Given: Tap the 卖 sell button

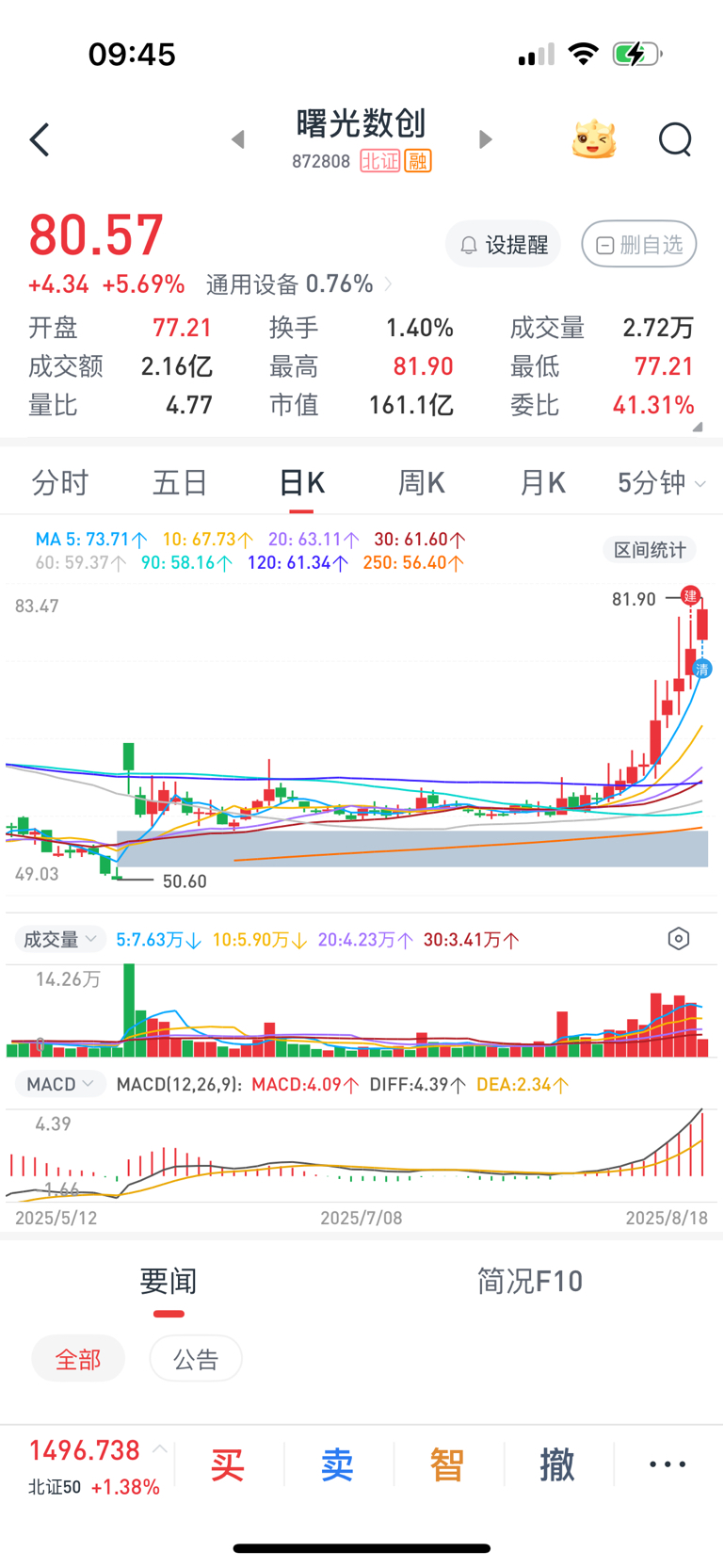Looking at the screenshot, I should [337, 1464].
